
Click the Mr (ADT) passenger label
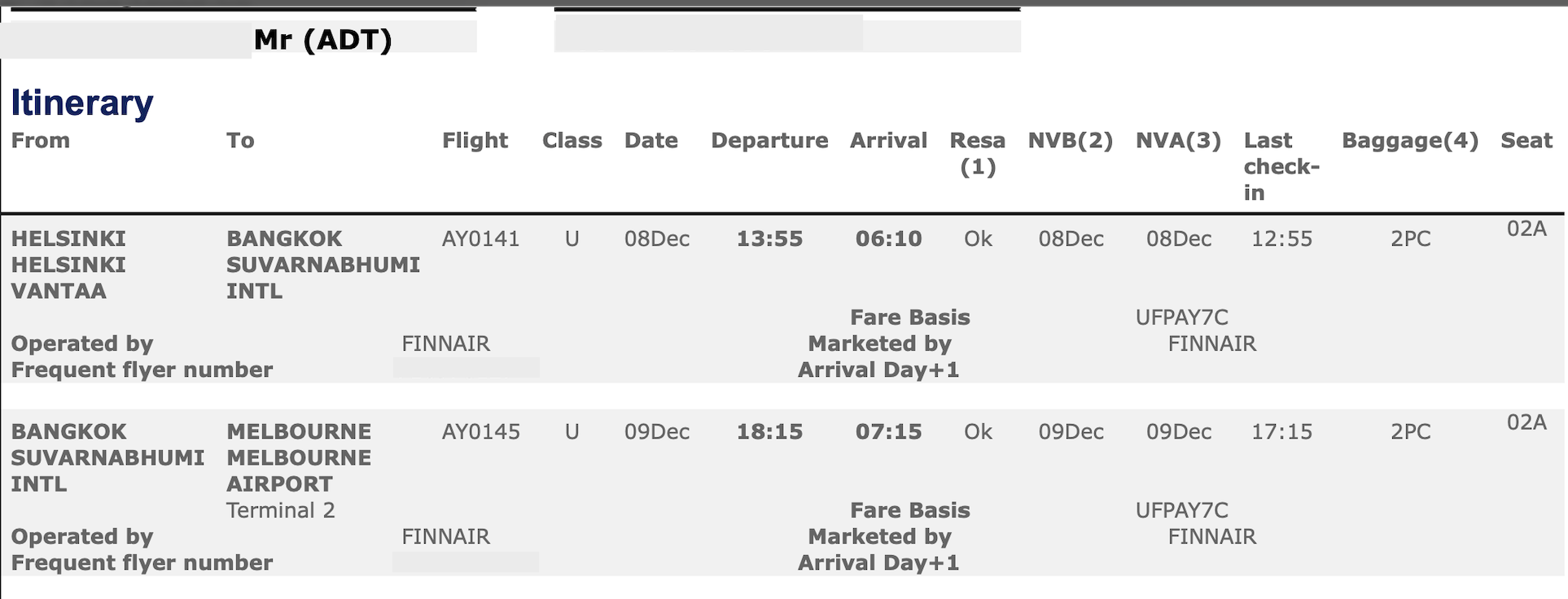pyautogui.click(x=322, y=39)
